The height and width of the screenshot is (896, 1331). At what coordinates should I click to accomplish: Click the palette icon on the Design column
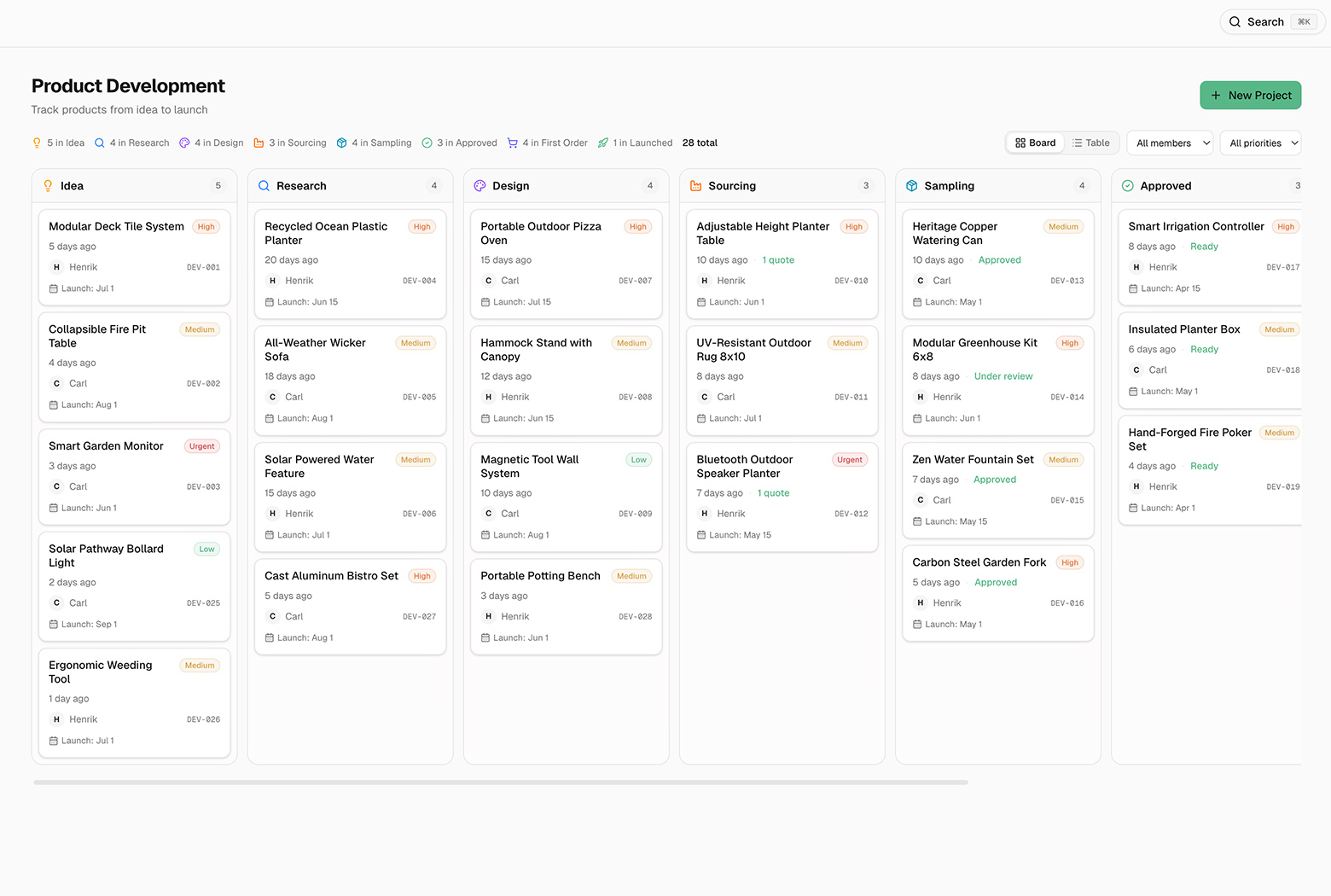point(480,185)
